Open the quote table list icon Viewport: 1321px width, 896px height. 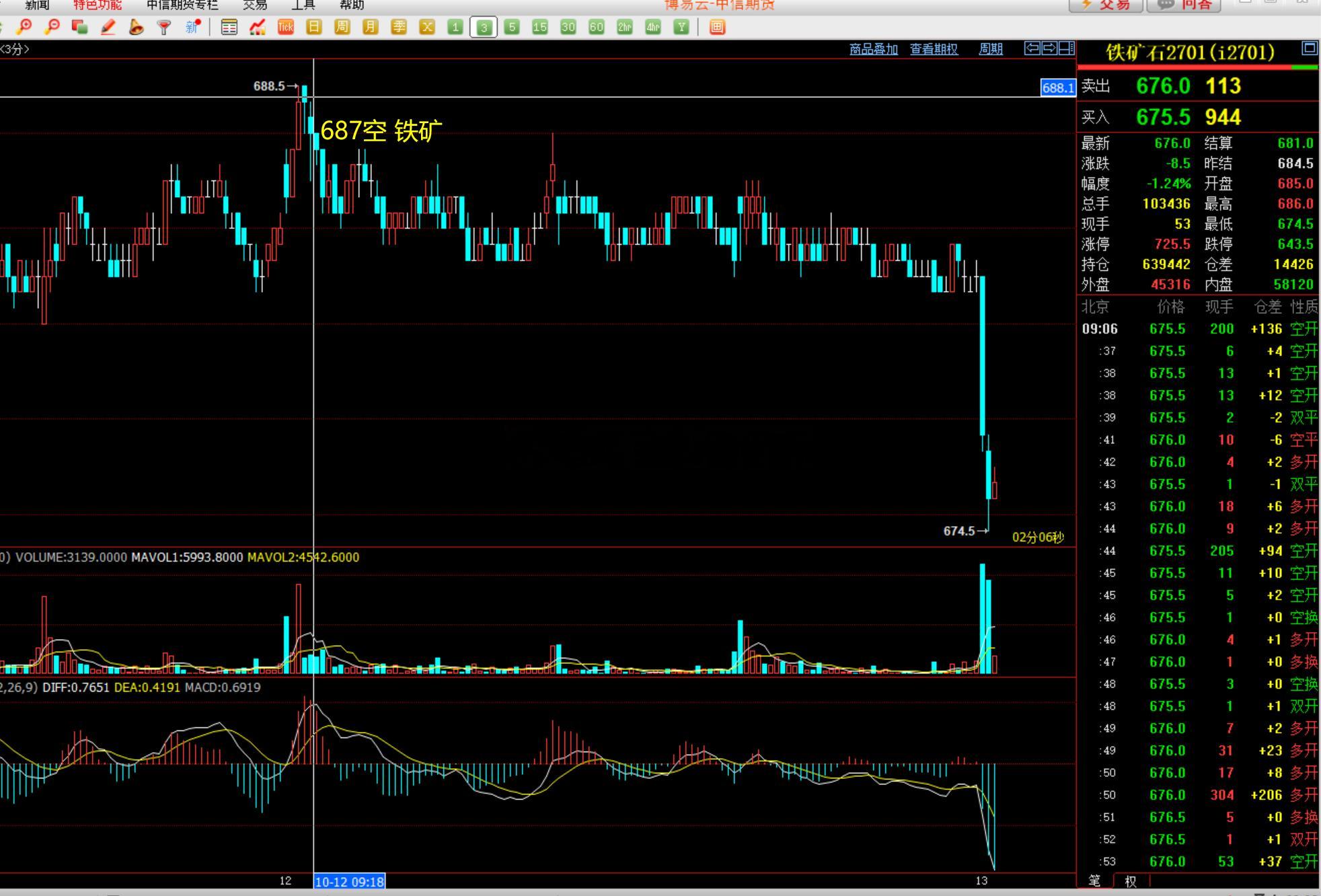229,27
